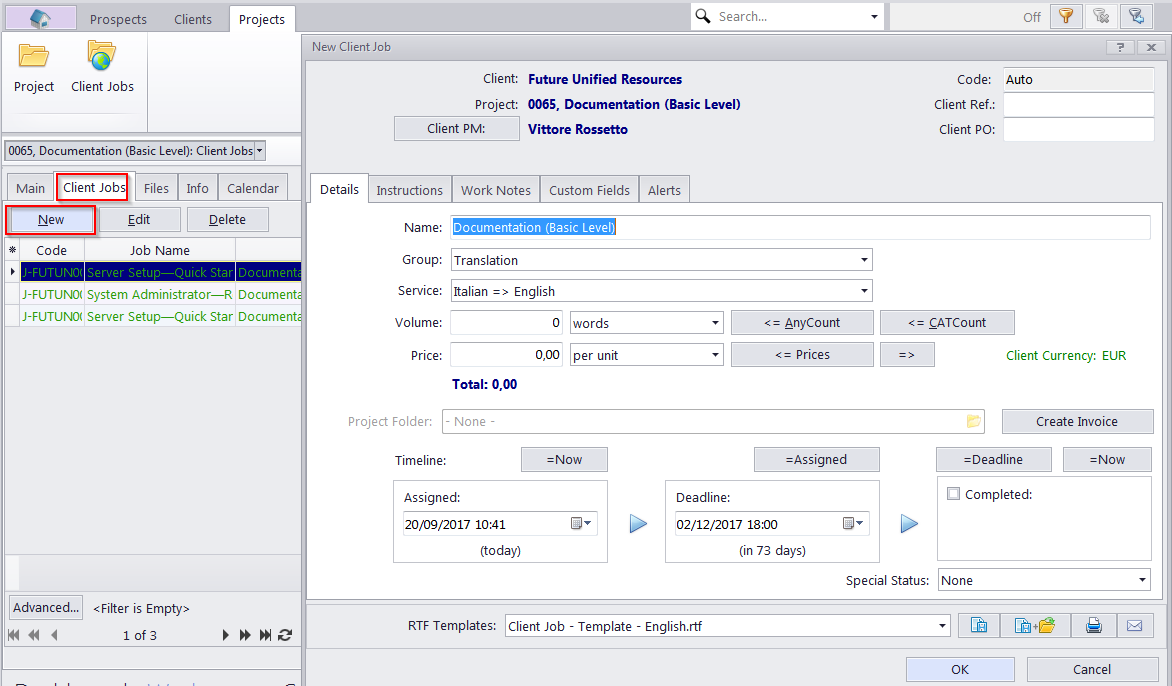This screenshot has height=686, width=1172.
Task: Click the Advanced filter button
Action: click(46, 608)
